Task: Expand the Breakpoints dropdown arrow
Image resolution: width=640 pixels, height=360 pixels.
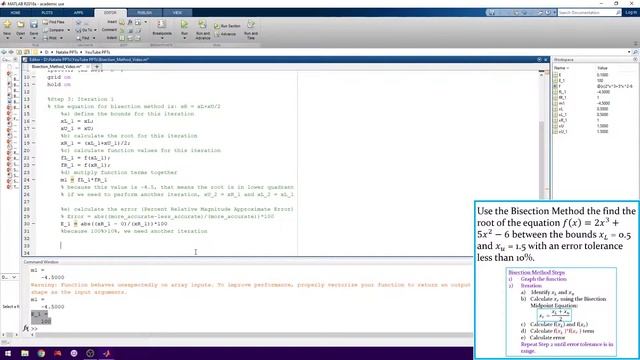Action: click(162, 38)
